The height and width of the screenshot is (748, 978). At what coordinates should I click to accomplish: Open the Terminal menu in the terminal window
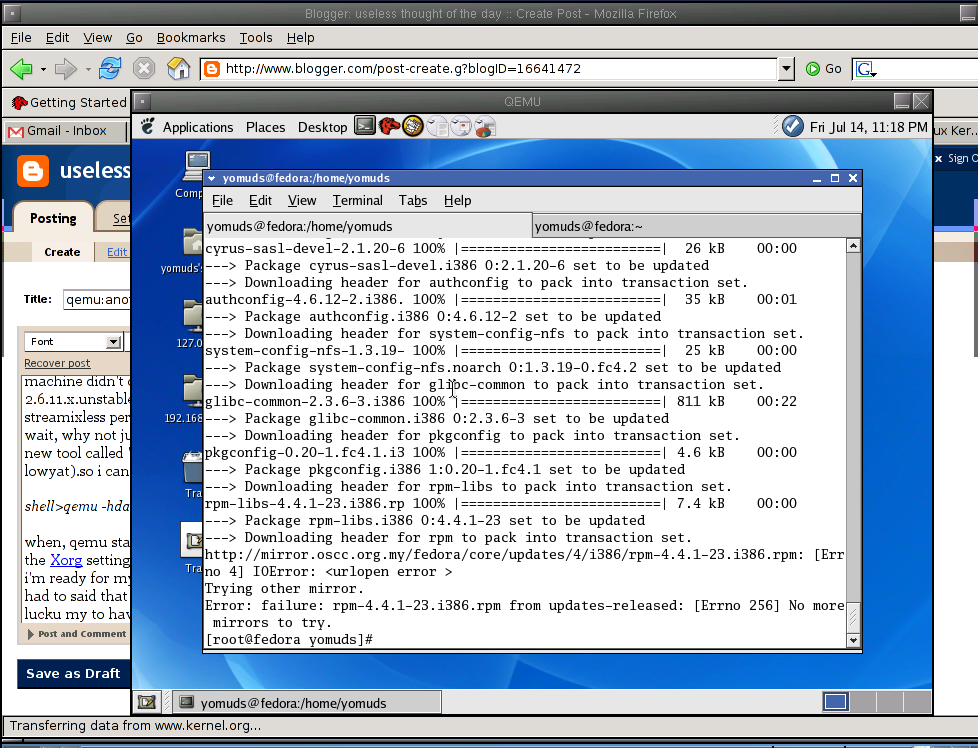[357, 200]
